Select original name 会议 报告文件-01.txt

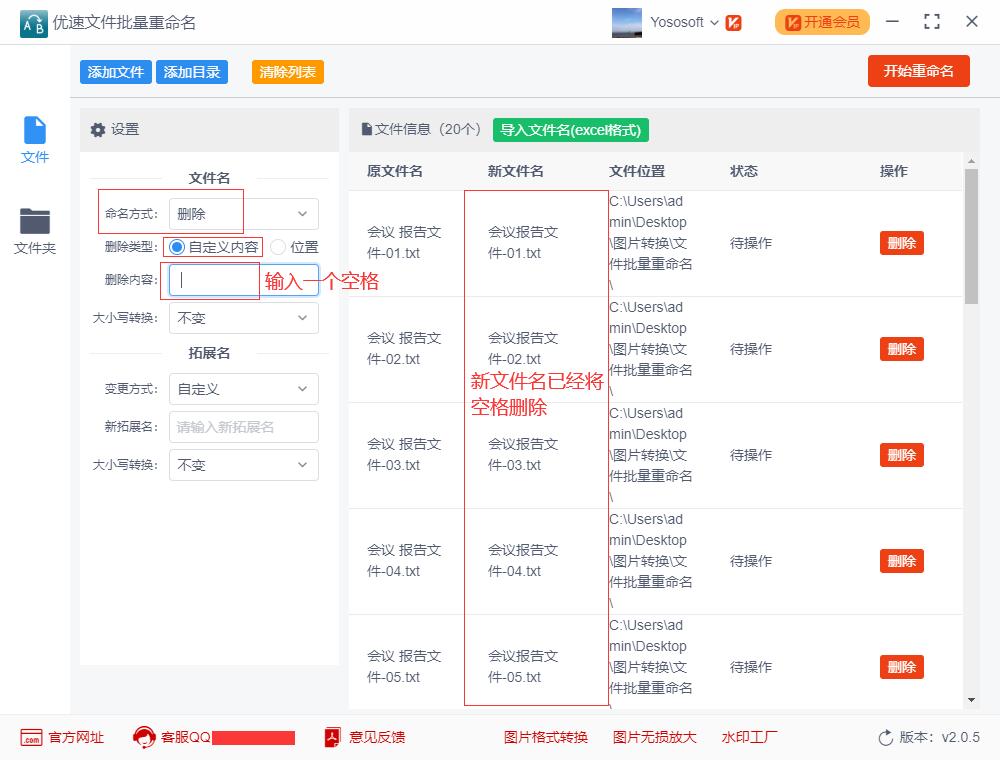[x=404, y=242]
